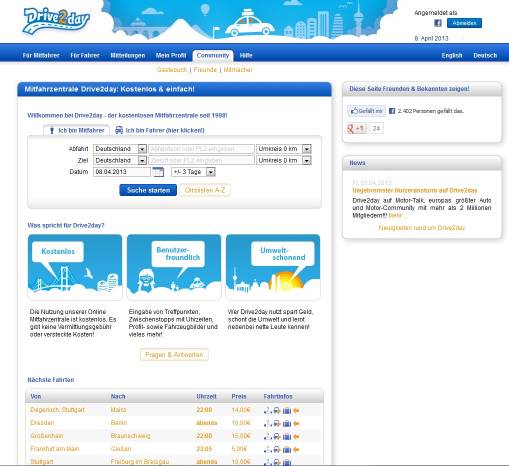Click the route stops icon in Dresden row
This screenshot has height=466, width=509.
pyautogui.click(x=267, y=423)
